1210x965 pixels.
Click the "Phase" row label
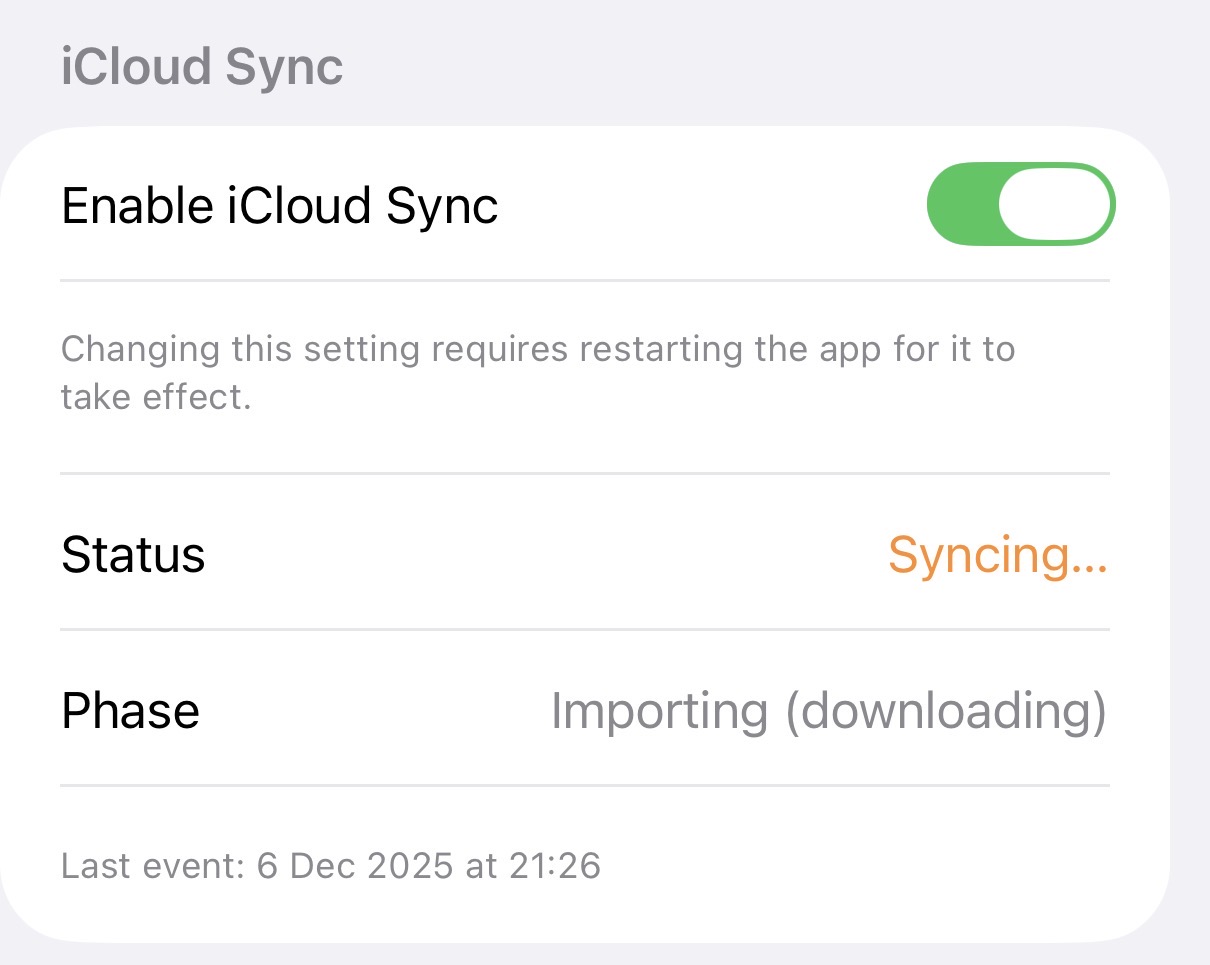(130, 711)
